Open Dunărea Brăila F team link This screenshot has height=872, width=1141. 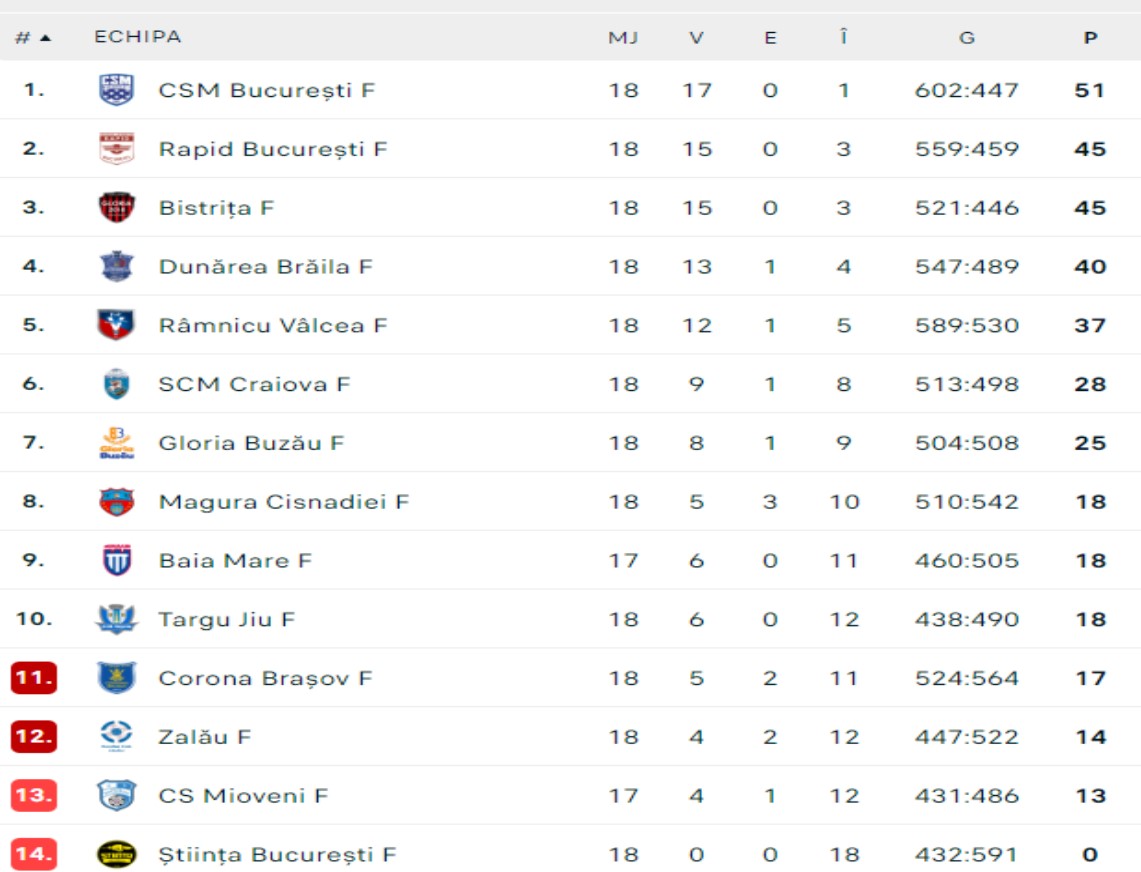tap(265, 267)
